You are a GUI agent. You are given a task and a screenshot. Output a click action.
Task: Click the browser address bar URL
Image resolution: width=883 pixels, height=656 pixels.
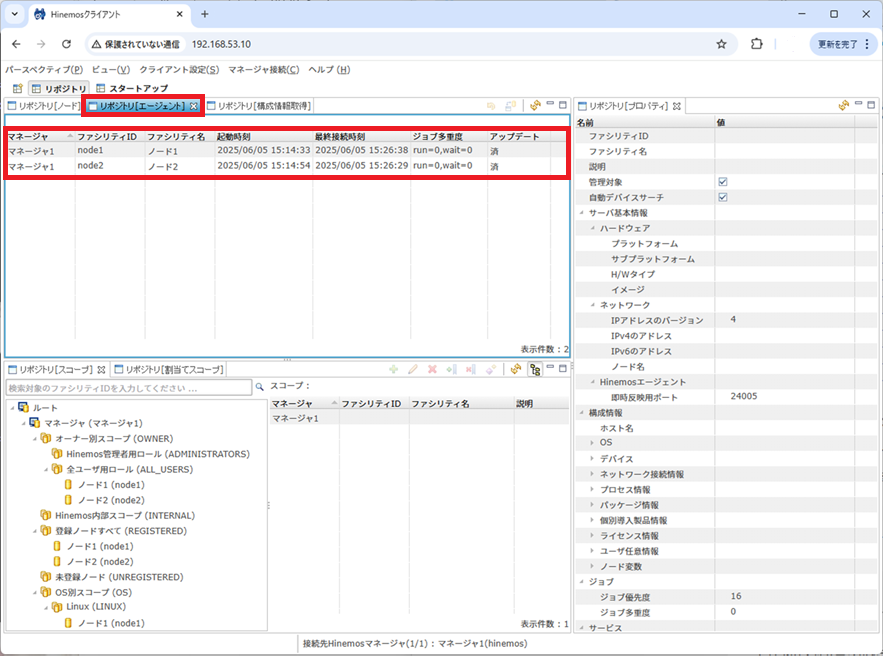[x=221, y=44]
